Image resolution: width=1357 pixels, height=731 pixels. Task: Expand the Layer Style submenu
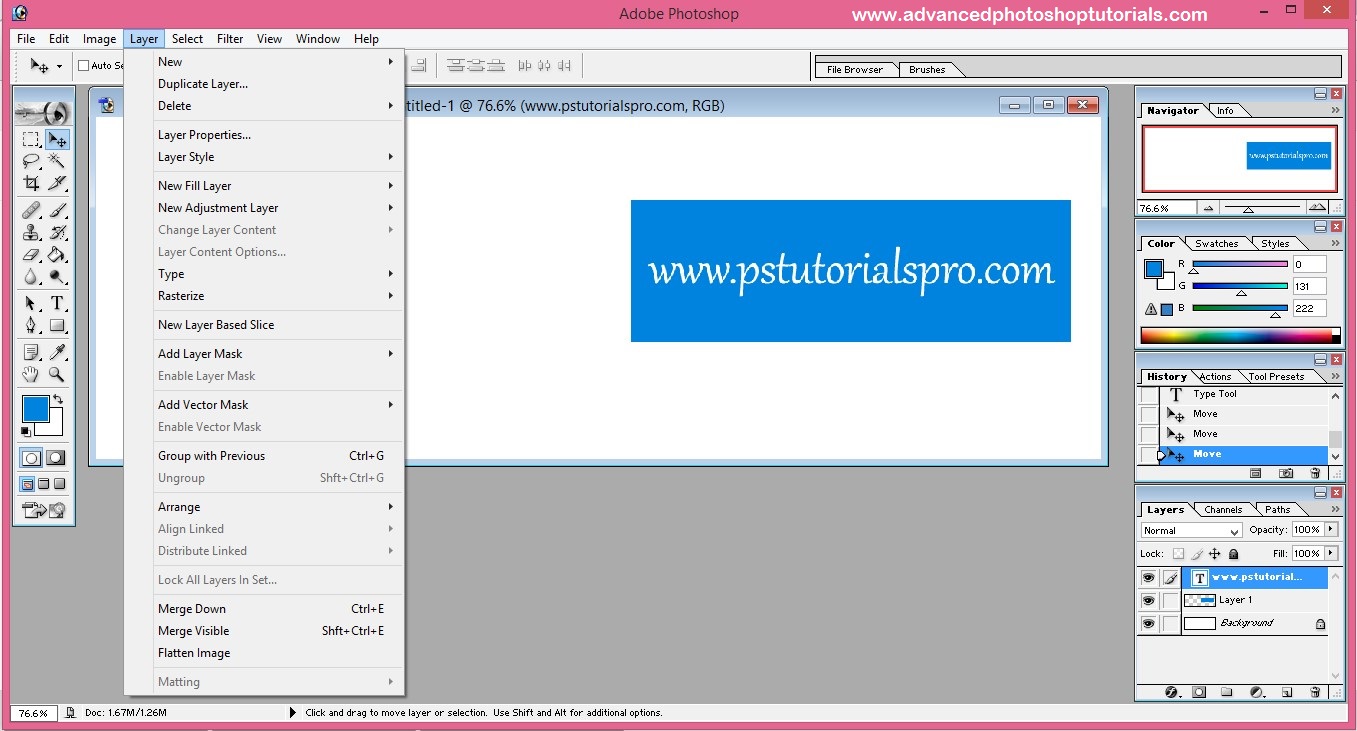(275, 157)
